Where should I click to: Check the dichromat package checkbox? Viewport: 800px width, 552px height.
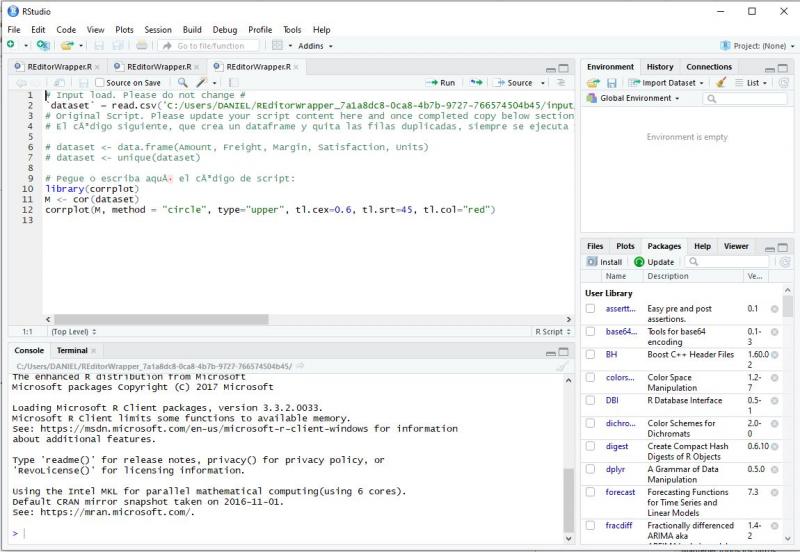click(590, 423)
